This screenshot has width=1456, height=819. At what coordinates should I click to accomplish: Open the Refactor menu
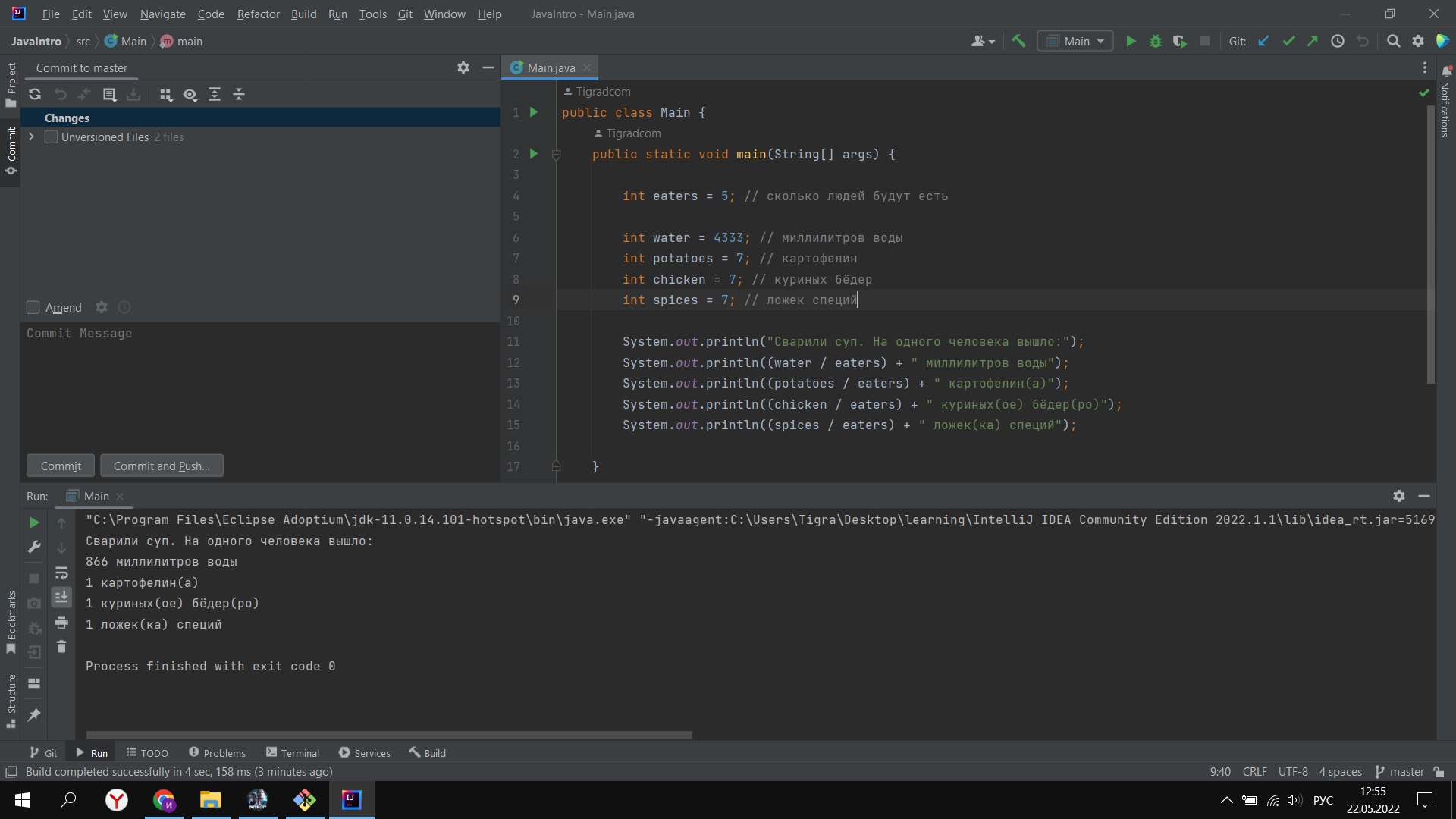click(x=258, y=14)
